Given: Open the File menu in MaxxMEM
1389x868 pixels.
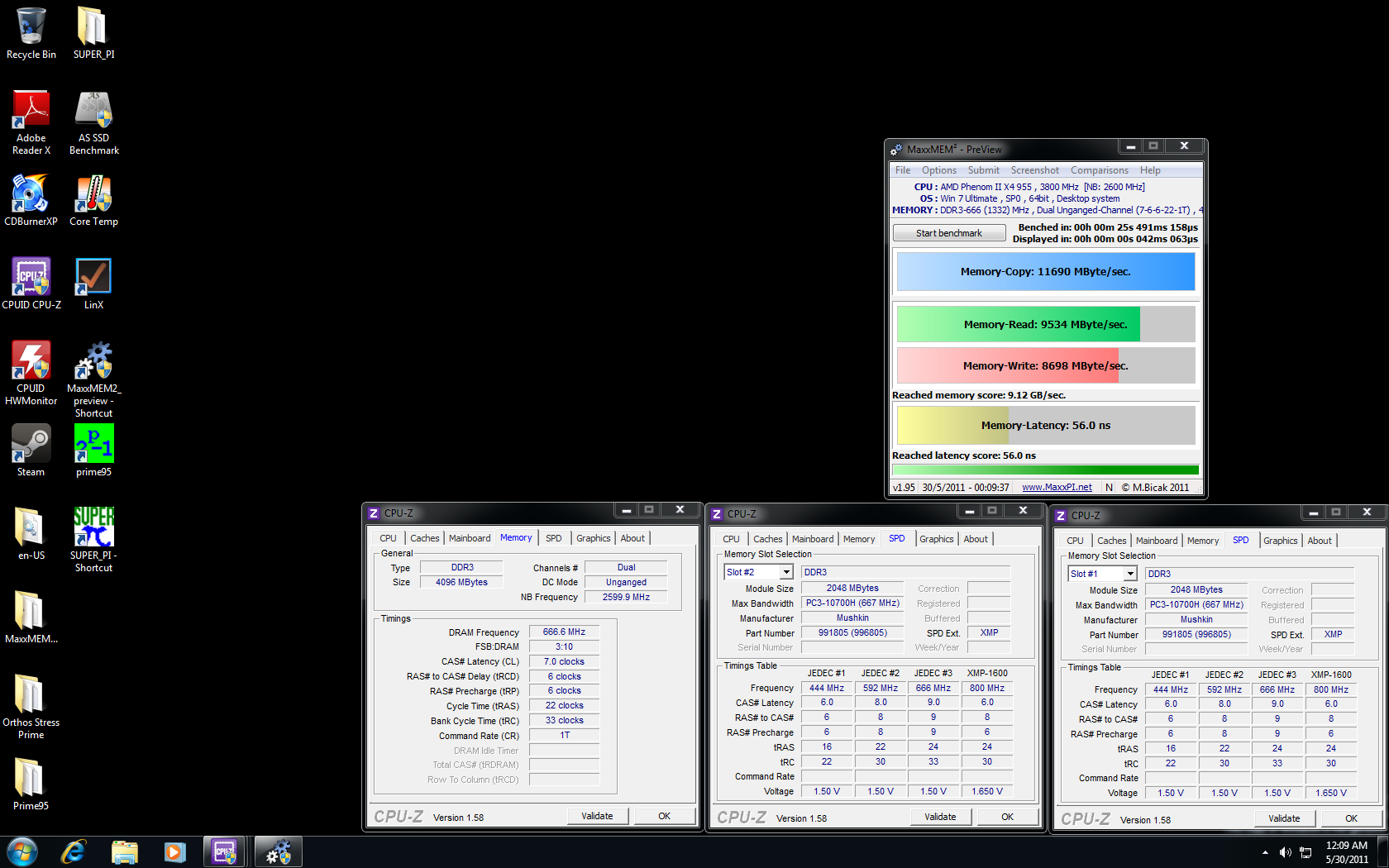Looking at the screenshot, I should coord(903,170).
